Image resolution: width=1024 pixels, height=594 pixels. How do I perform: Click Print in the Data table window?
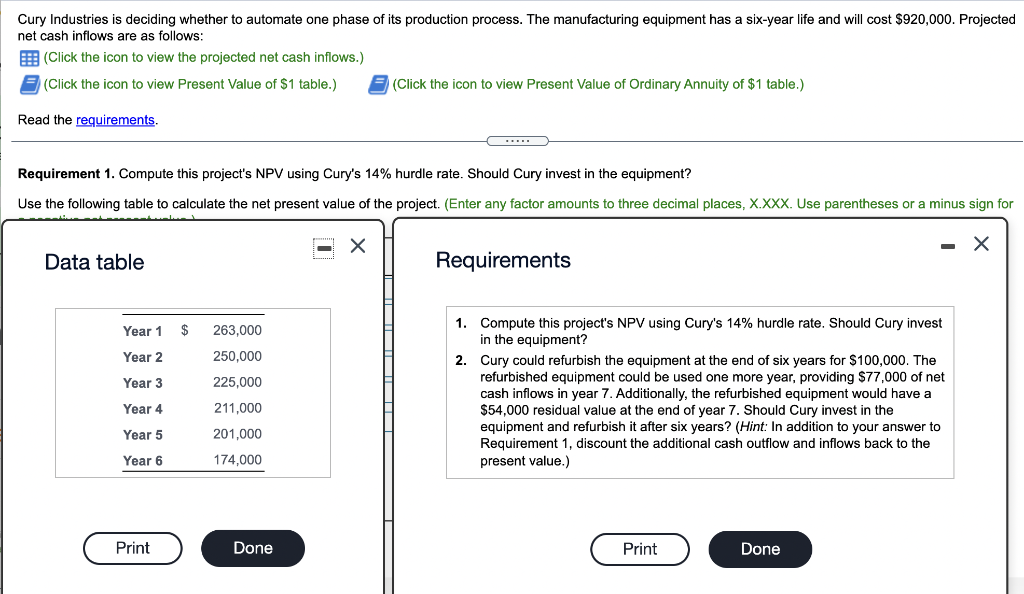[x=132, y=548]
